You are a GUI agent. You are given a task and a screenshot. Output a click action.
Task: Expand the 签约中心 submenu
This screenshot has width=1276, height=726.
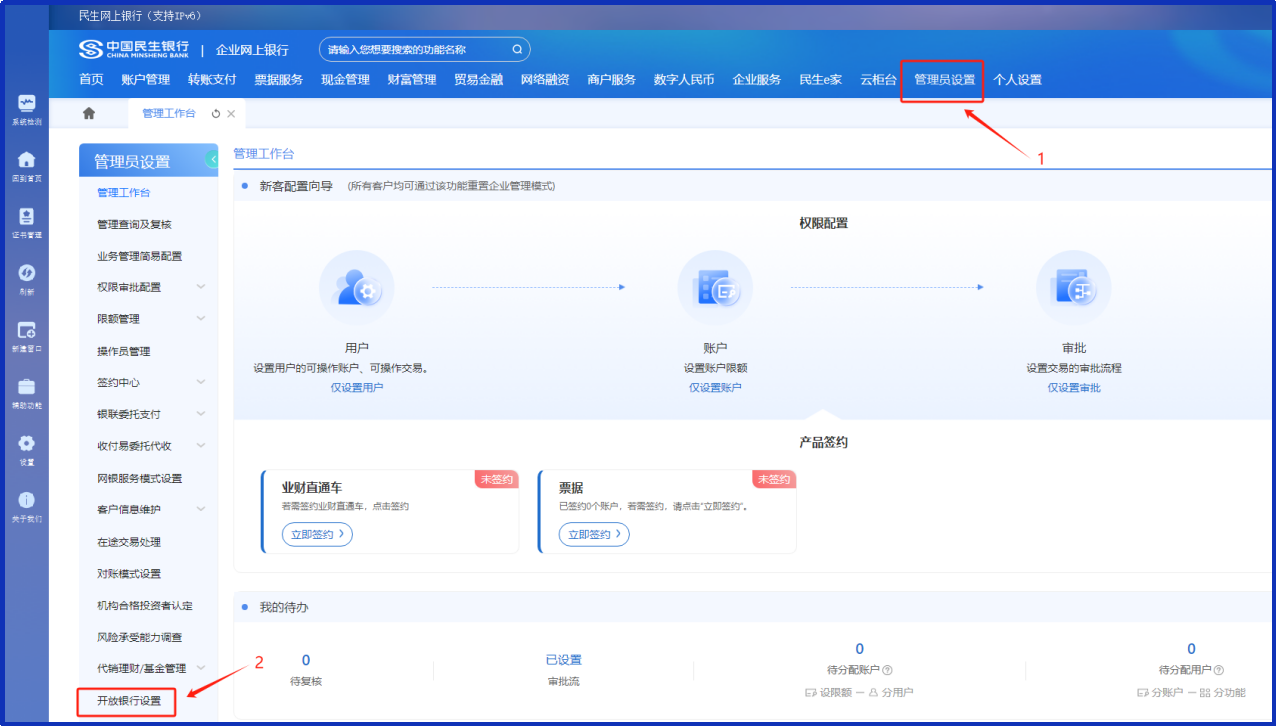201,382
